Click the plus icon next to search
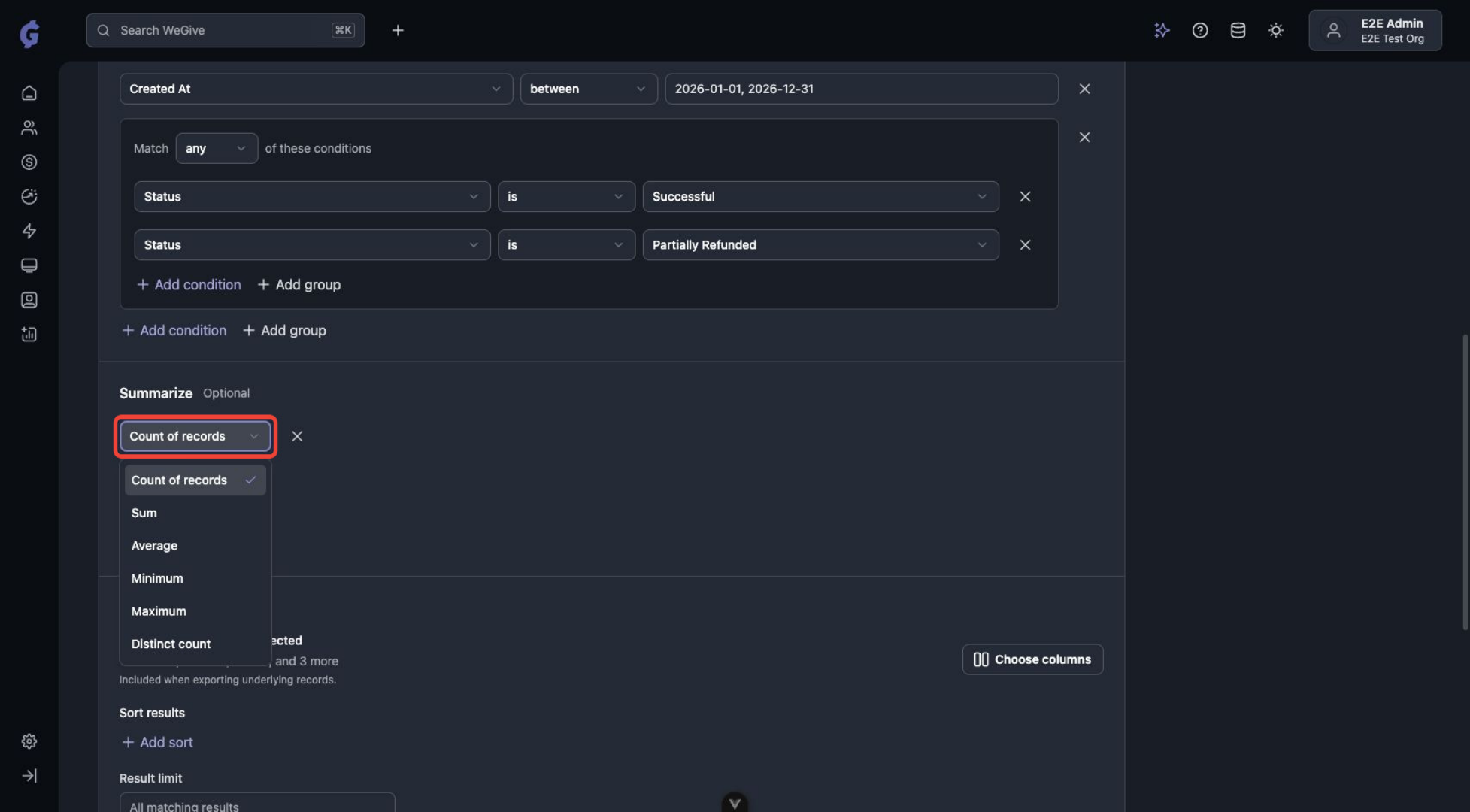The image size is (1470, 812). pos(398,30)
